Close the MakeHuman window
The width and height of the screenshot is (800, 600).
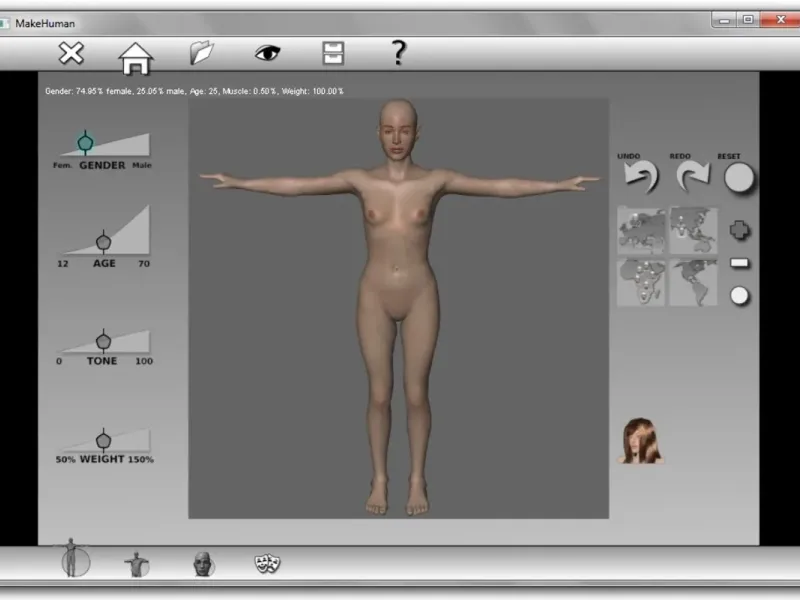pyautogui.click(x=781, y=20)
